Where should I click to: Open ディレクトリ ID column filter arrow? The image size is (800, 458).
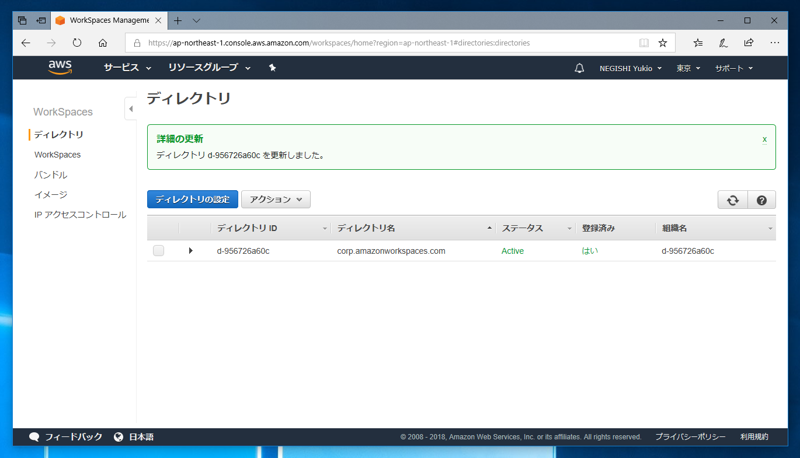324,228
